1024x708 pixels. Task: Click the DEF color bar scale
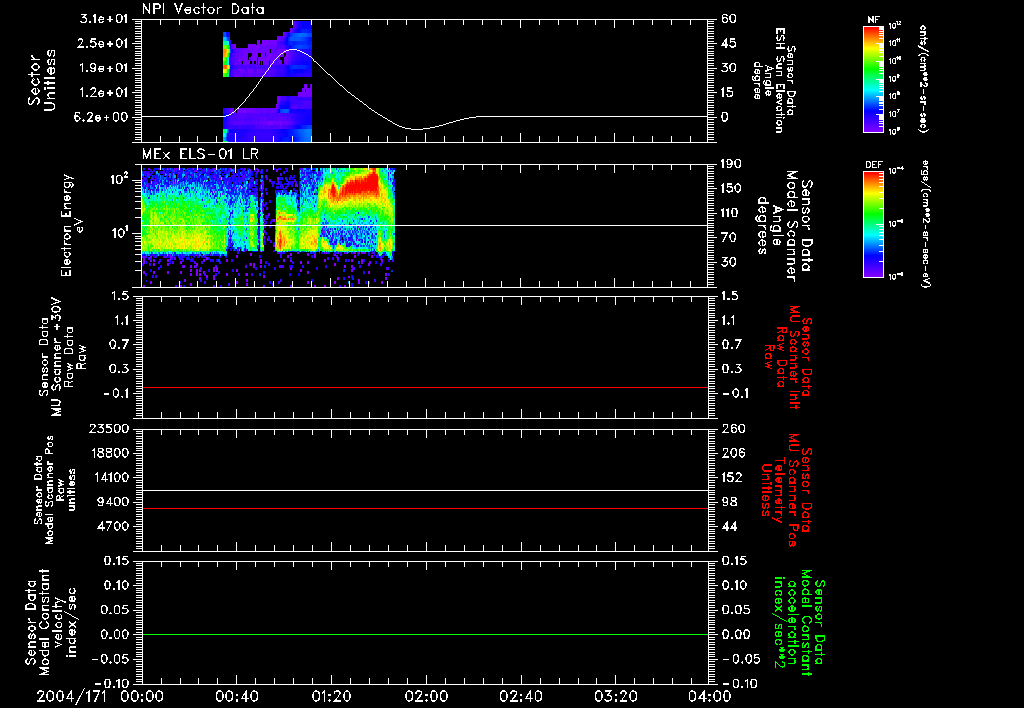click(x=874, y=224)
